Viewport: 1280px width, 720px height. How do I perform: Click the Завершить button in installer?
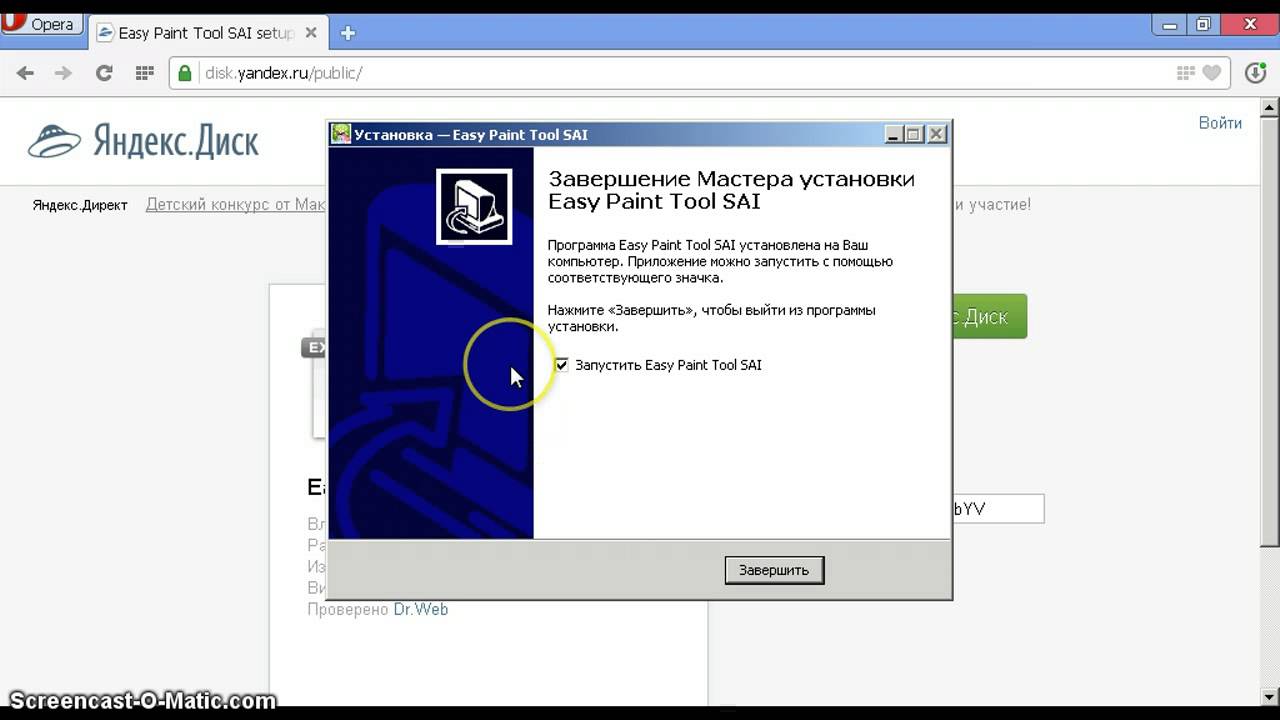(774, 570)
